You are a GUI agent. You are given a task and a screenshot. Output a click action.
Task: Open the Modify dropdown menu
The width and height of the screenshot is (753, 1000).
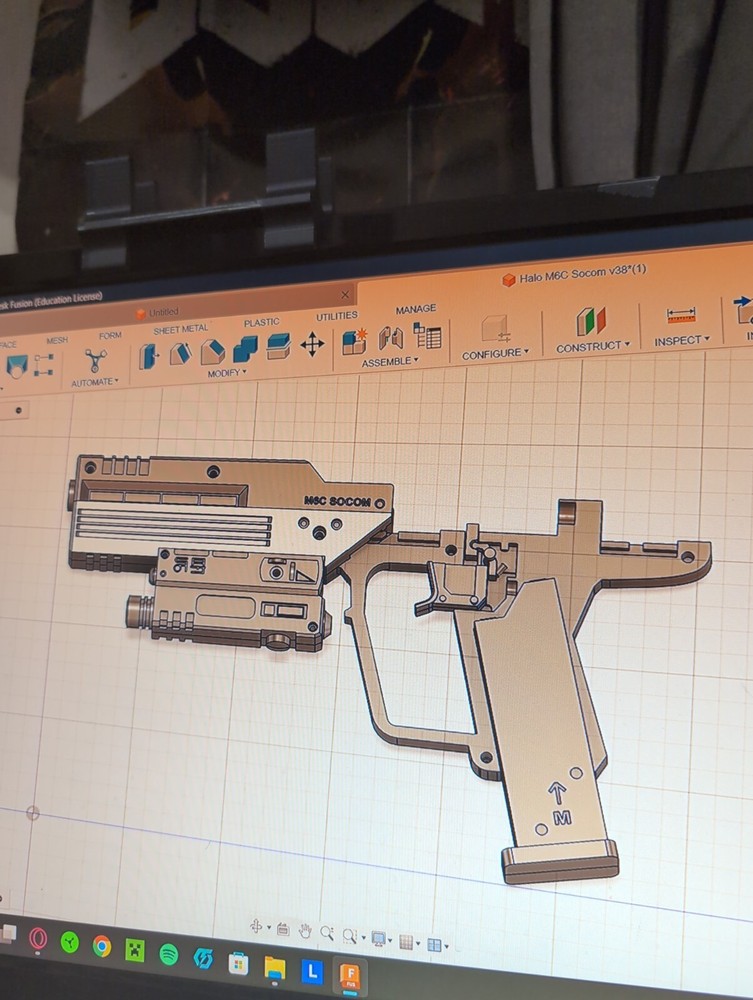(x=226, y=373)
